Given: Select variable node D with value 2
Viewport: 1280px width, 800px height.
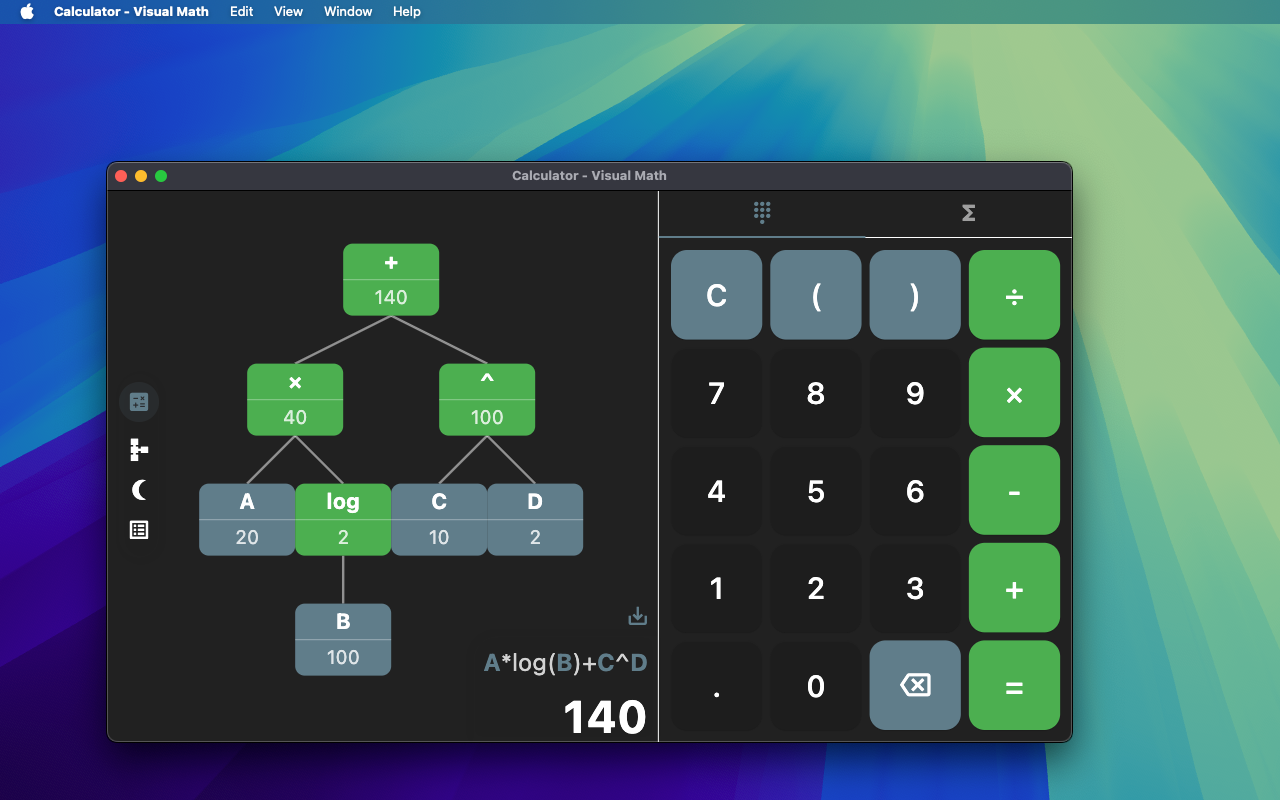Looking at the screenshot, I should [x=535, y=520].
